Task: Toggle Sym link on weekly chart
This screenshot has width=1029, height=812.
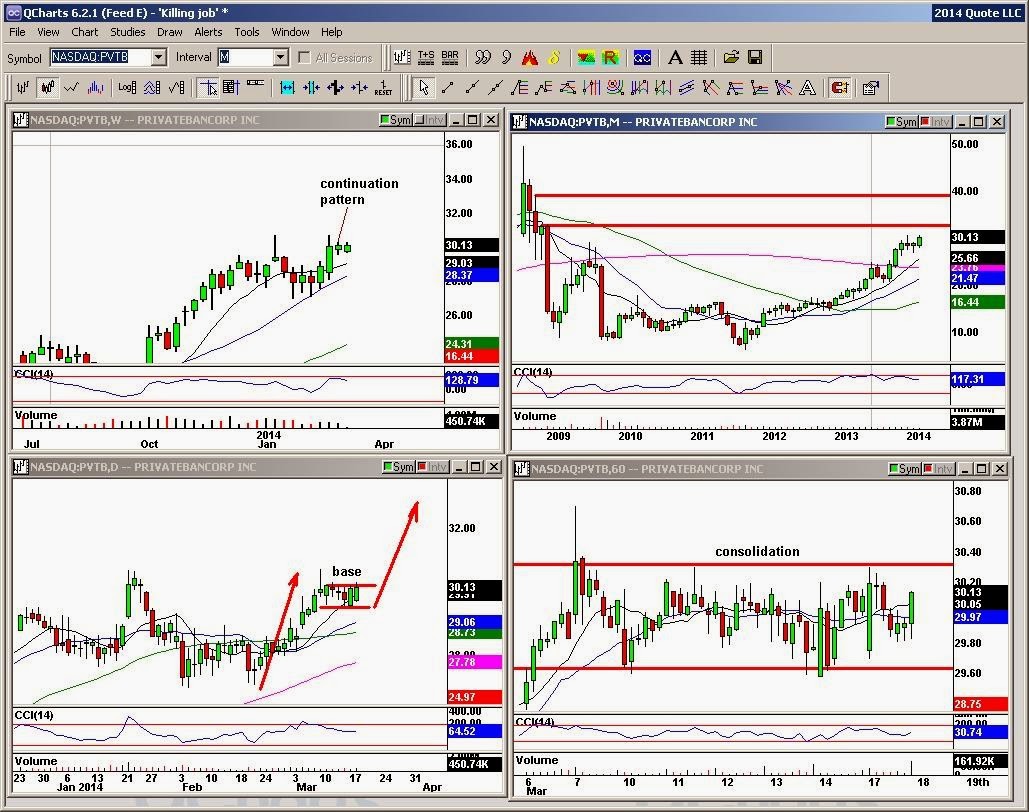Action: [395, 119]
